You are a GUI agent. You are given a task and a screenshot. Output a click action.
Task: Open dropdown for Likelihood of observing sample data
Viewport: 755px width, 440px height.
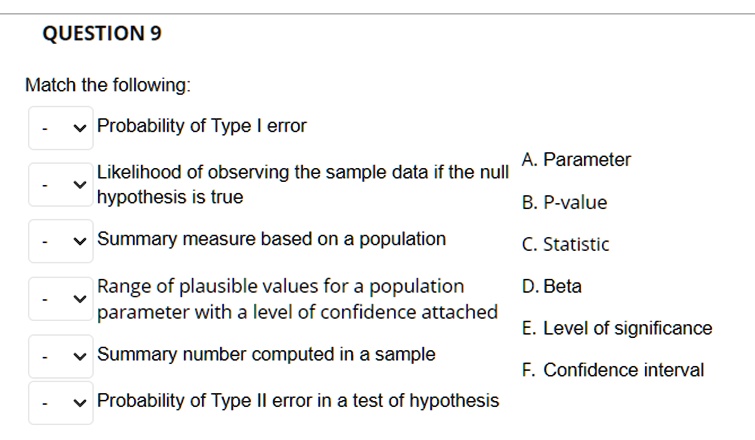coord(61,185)
